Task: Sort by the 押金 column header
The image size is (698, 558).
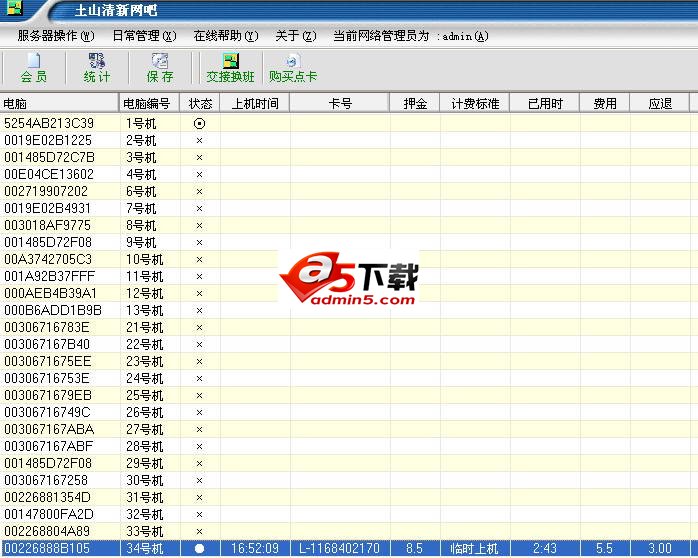Action: pos(415,103)
